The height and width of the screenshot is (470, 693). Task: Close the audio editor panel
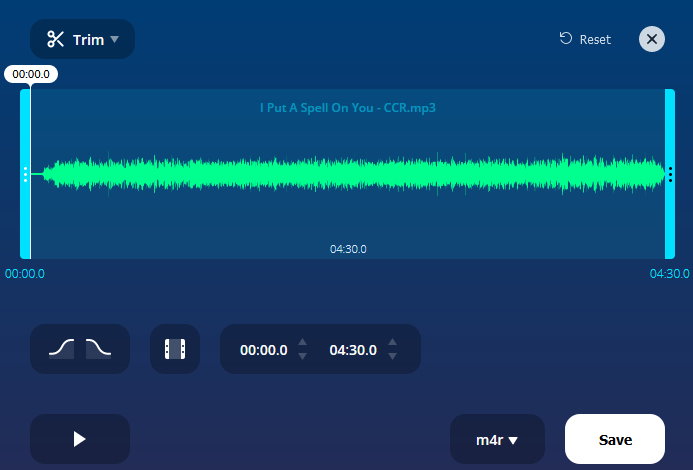pos(651,39)
